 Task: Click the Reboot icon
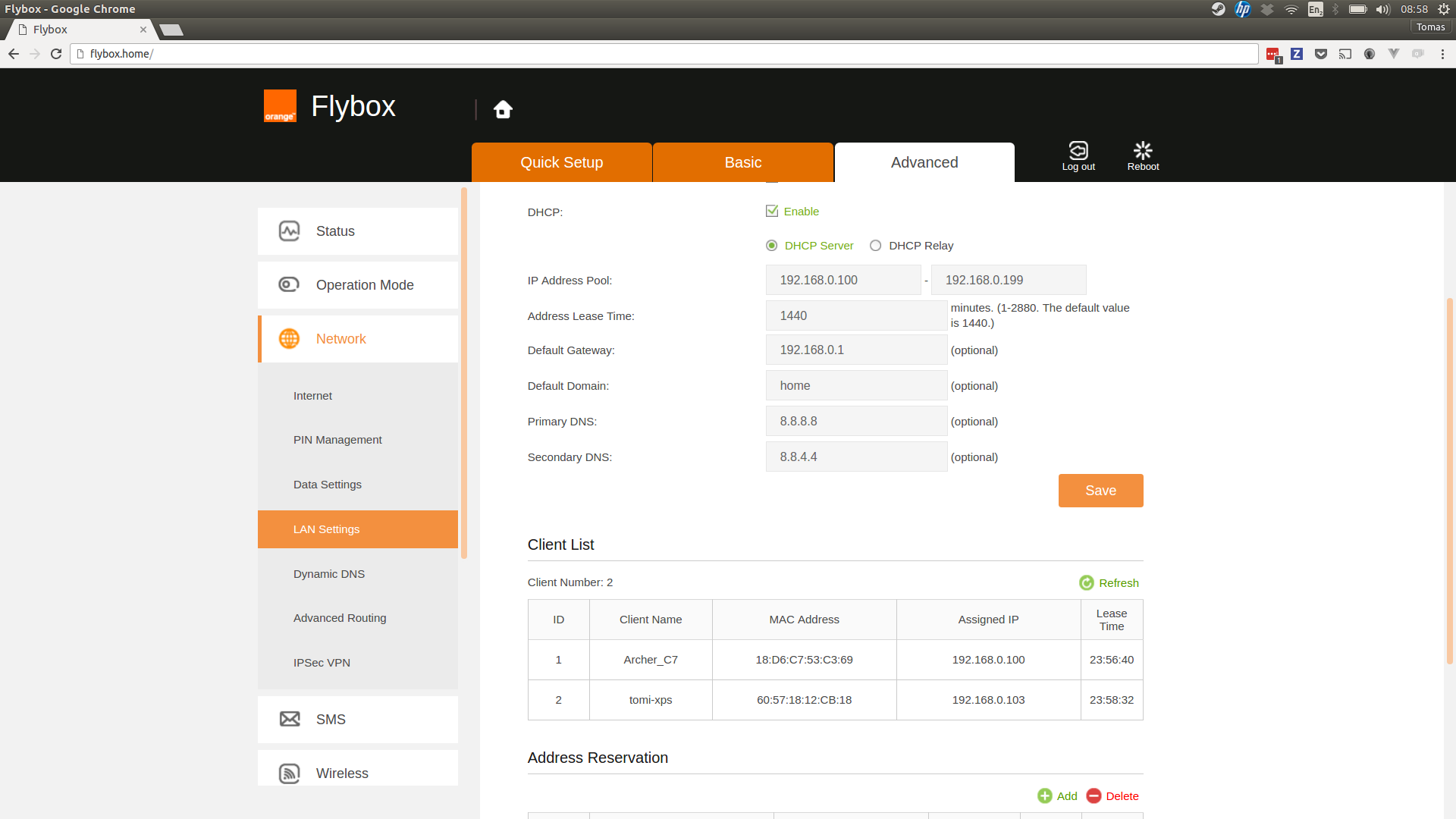[1142, 151]
